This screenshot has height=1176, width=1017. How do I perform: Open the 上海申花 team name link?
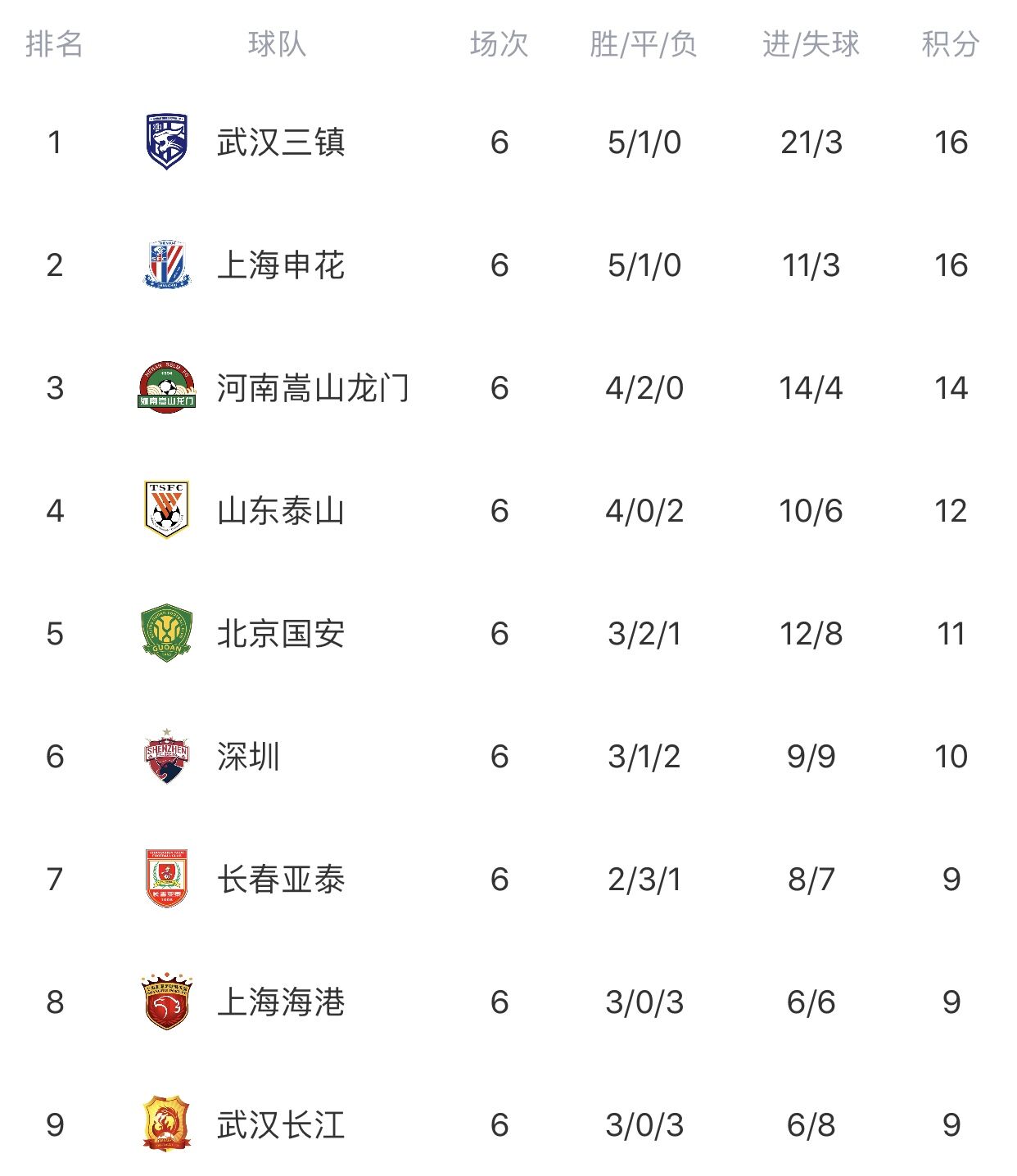click(x=281, y=265)
